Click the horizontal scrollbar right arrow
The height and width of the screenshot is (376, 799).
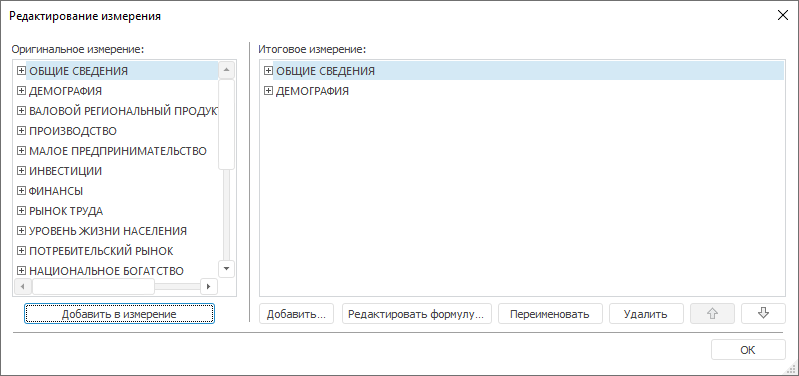tap(208, 286)
